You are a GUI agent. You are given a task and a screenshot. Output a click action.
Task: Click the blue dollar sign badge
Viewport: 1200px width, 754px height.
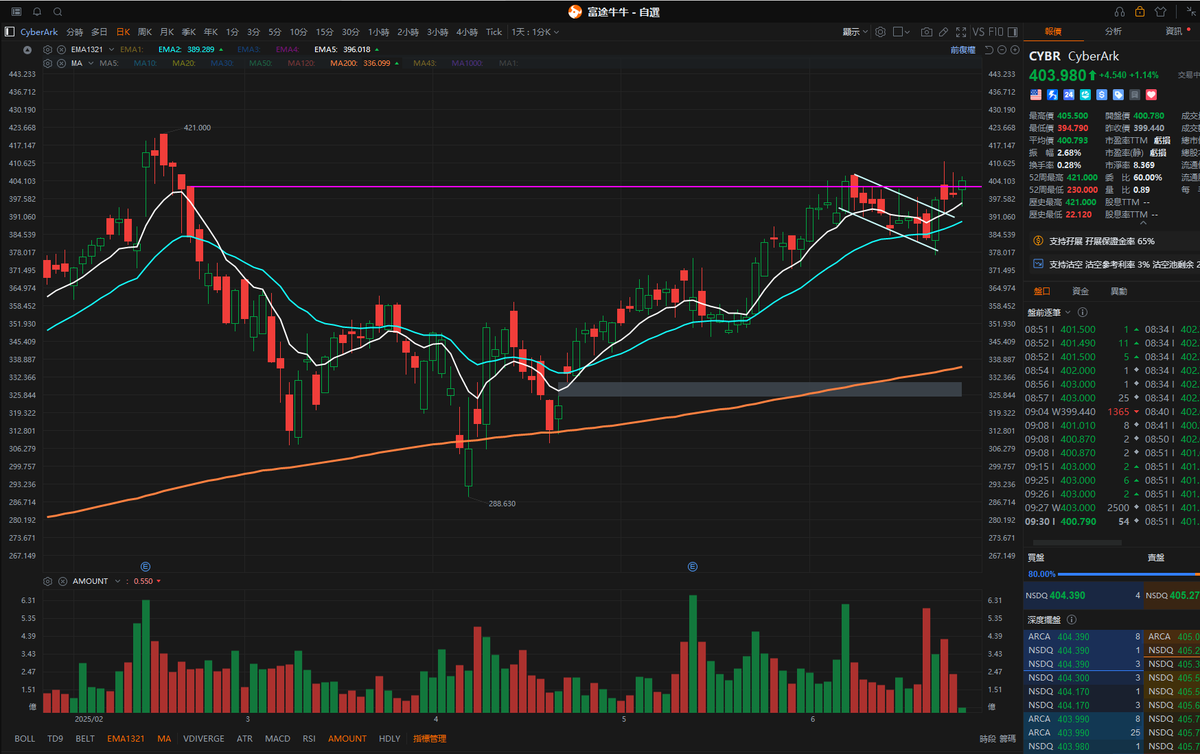tap(1102, 94)
